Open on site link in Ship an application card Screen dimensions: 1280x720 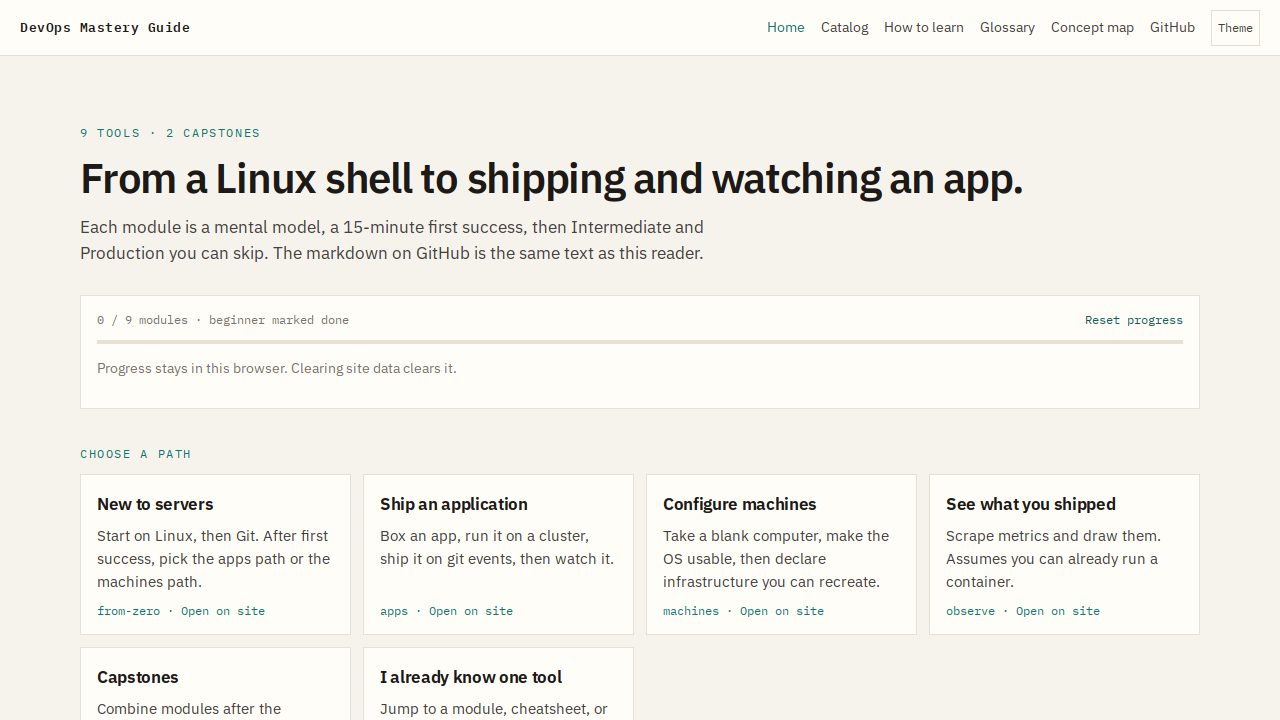coord(471,611)
